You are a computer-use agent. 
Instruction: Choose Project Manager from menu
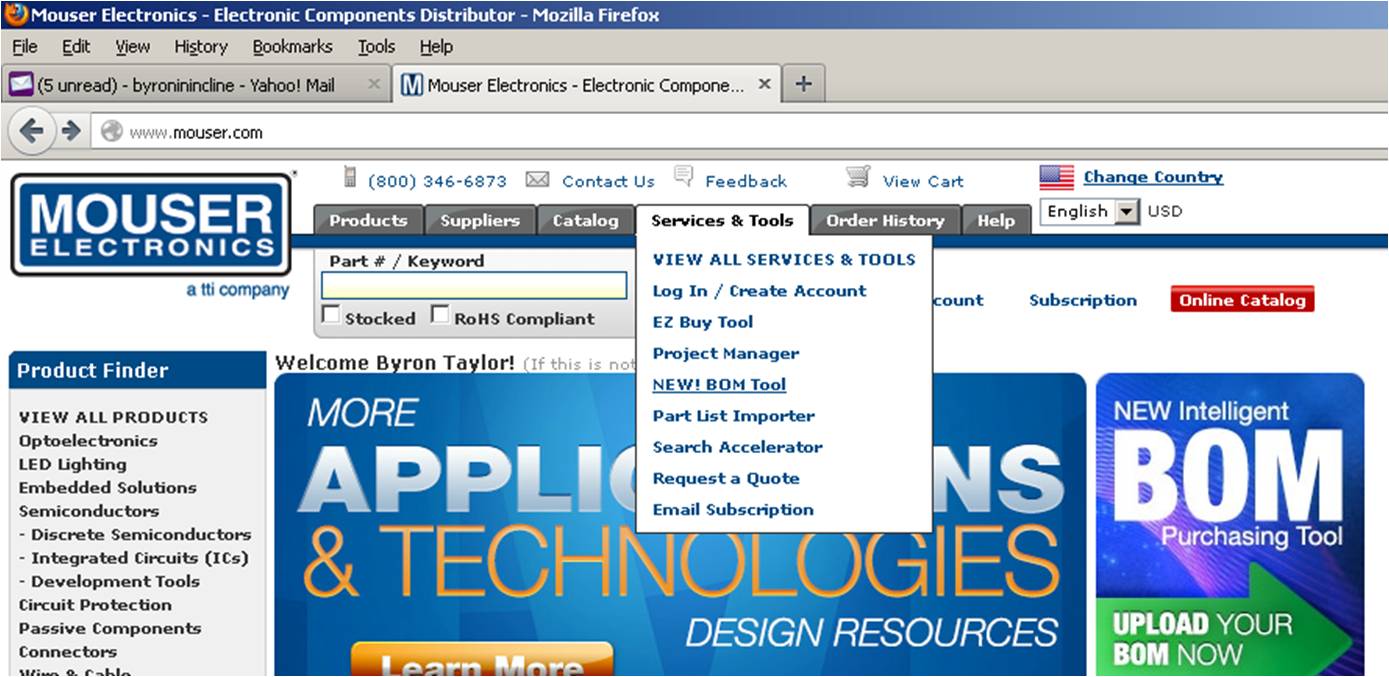[x=726, y=353]
